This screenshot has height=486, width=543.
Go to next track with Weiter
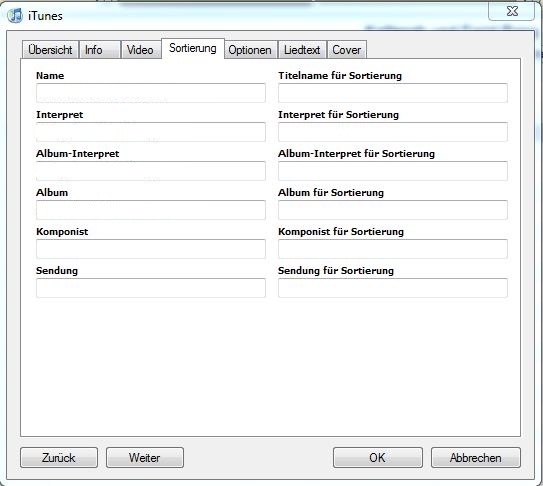145,458
